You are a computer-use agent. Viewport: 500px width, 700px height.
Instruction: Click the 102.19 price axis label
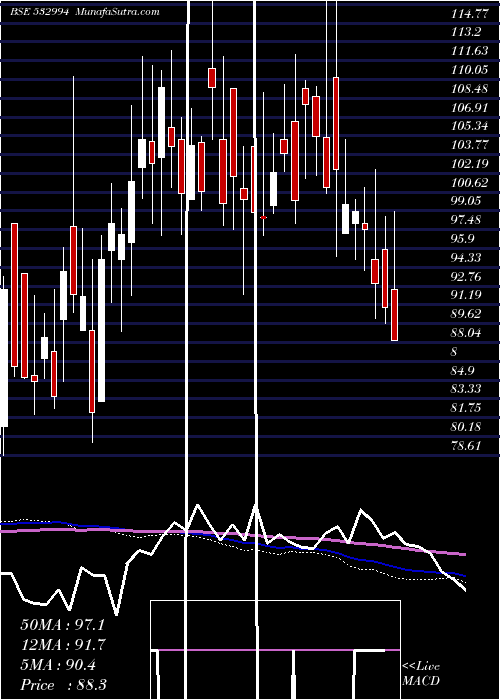(469, 164)
